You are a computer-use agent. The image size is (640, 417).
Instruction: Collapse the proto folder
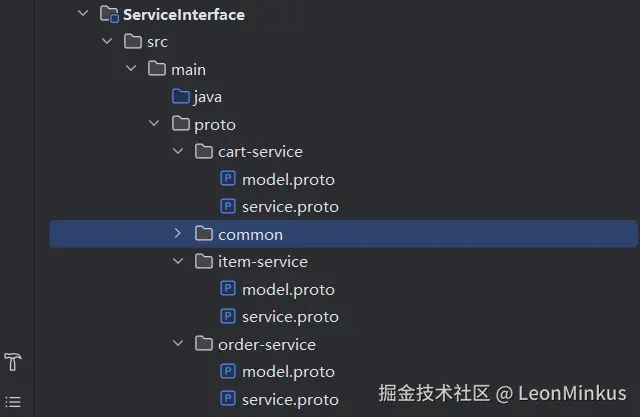154,125
